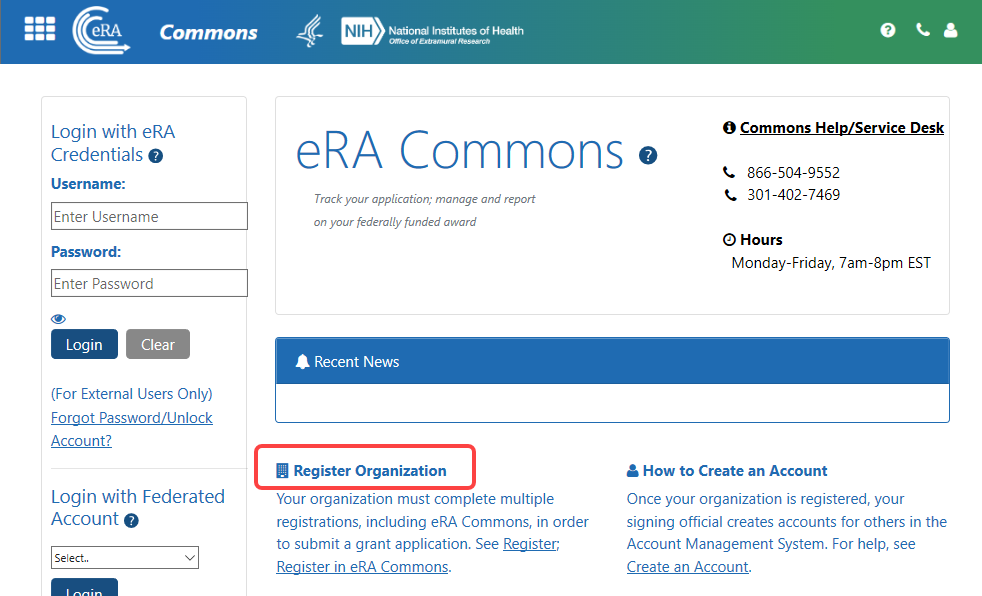This screenshot has height=596, width=982.
Task: Click the help icon beside eRA Commons heading
Action: coord(648,155)
